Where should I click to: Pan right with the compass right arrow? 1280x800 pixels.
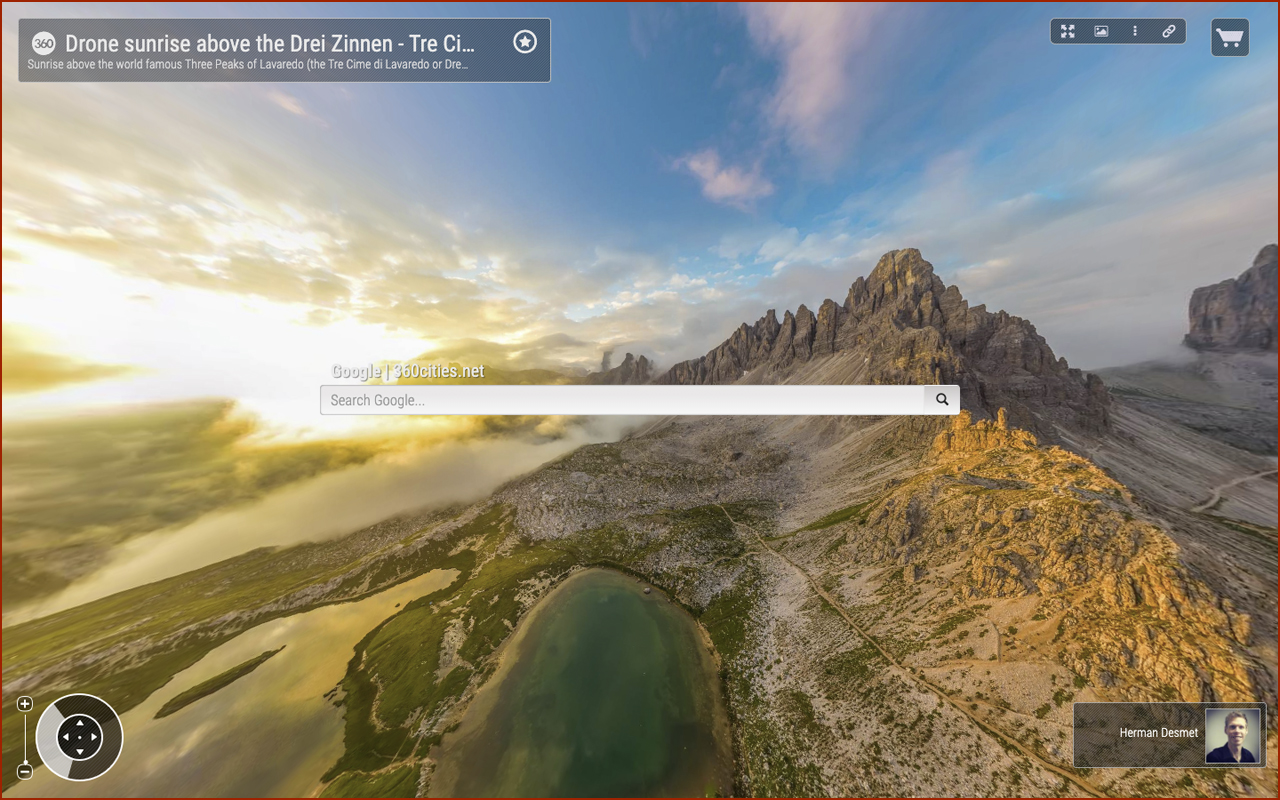(x=94, y=738)
